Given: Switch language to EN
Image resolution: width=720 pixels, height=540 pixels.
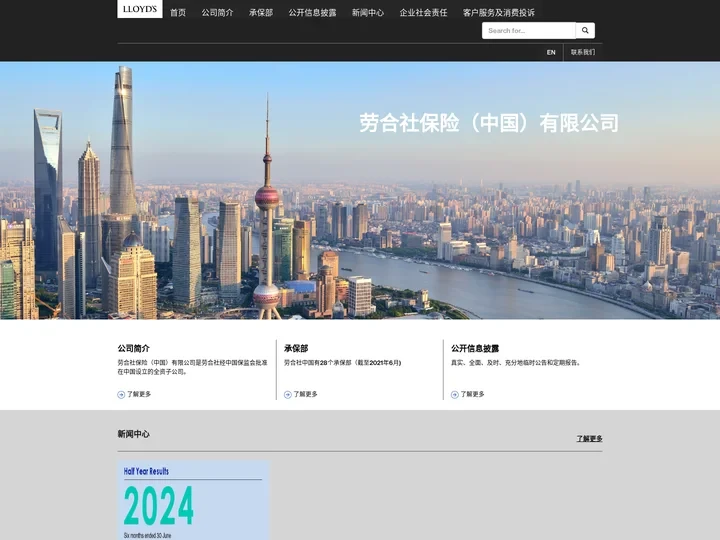Looking at the screenshot, I should coord(551,52).
